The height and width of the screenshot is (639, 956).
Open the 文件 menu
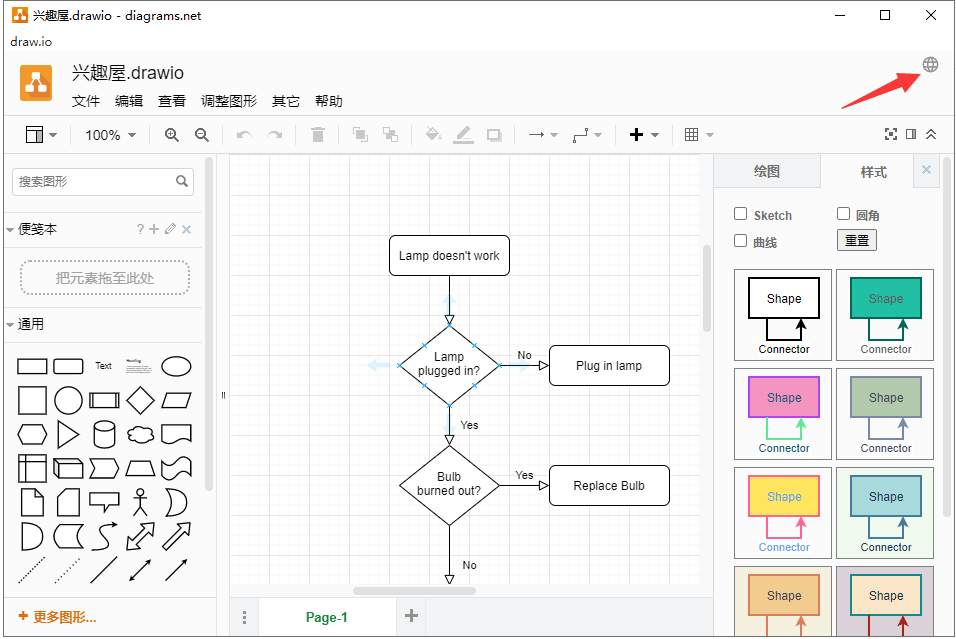coord(86,101)
